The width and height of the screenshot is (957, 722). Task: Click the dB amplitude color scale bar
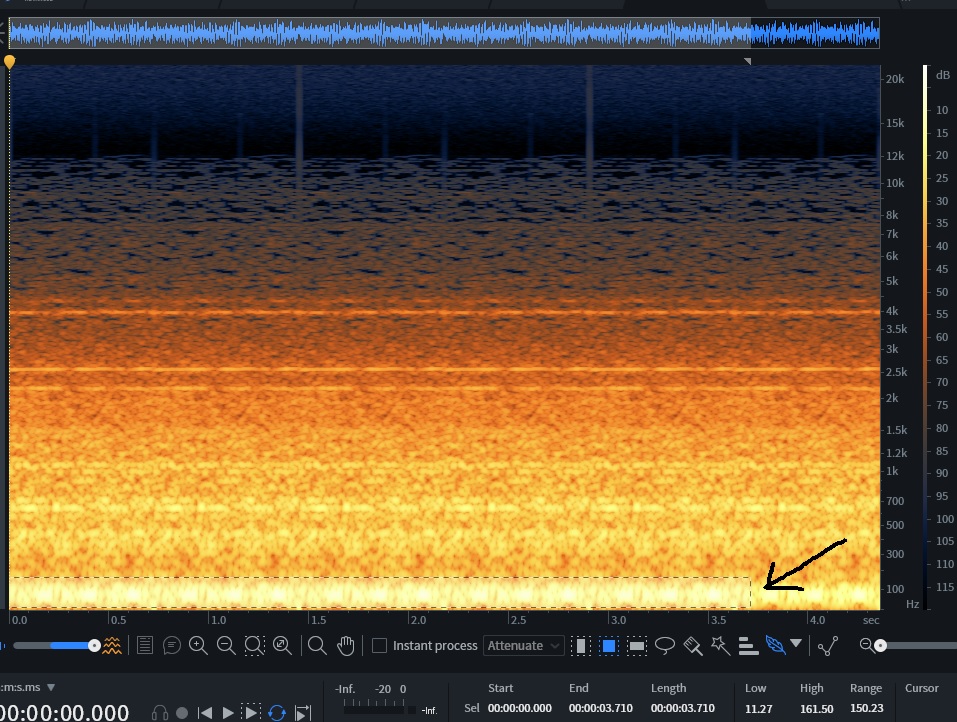pyautogui.click(x=925, y=337)
